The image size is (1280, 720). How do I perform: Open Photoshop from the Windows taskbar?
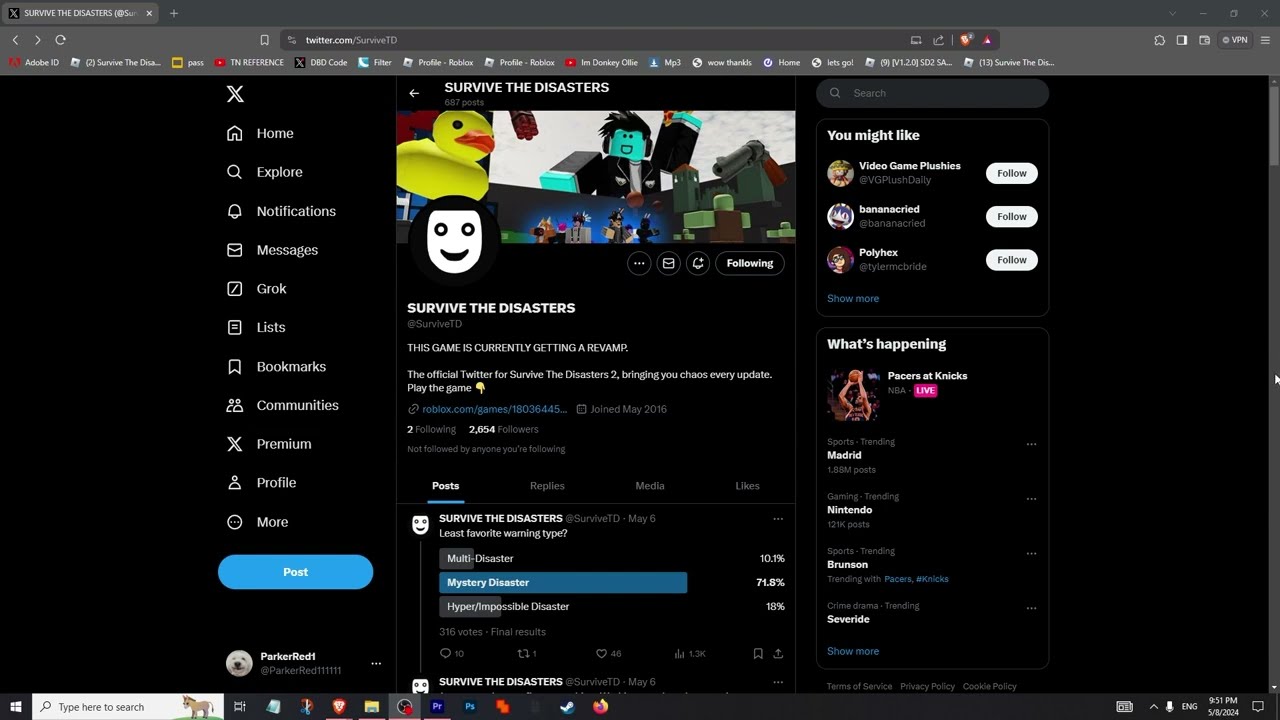pyautogui.click(x=470, y=707)
